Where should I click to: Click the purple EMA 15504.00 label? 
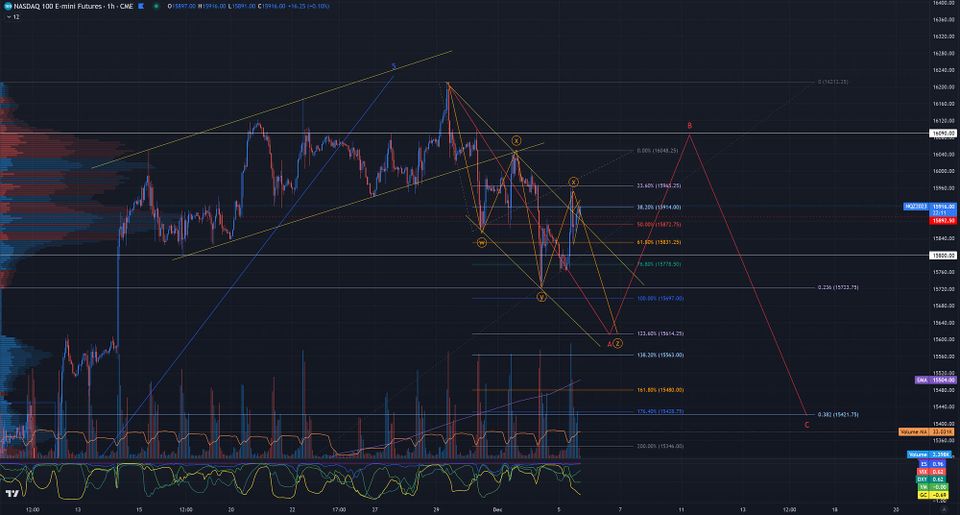[936, 380]
